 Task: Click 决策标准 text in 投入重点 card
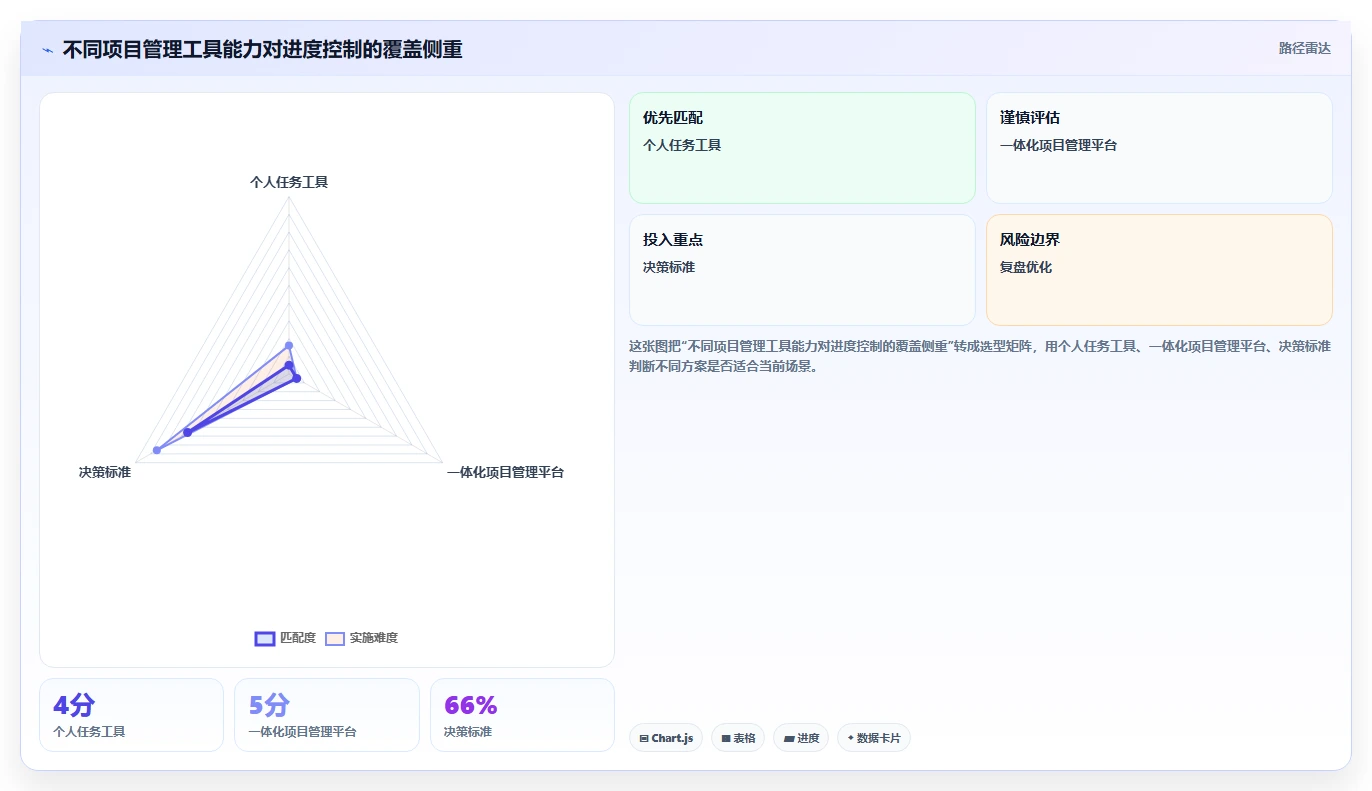669,267
